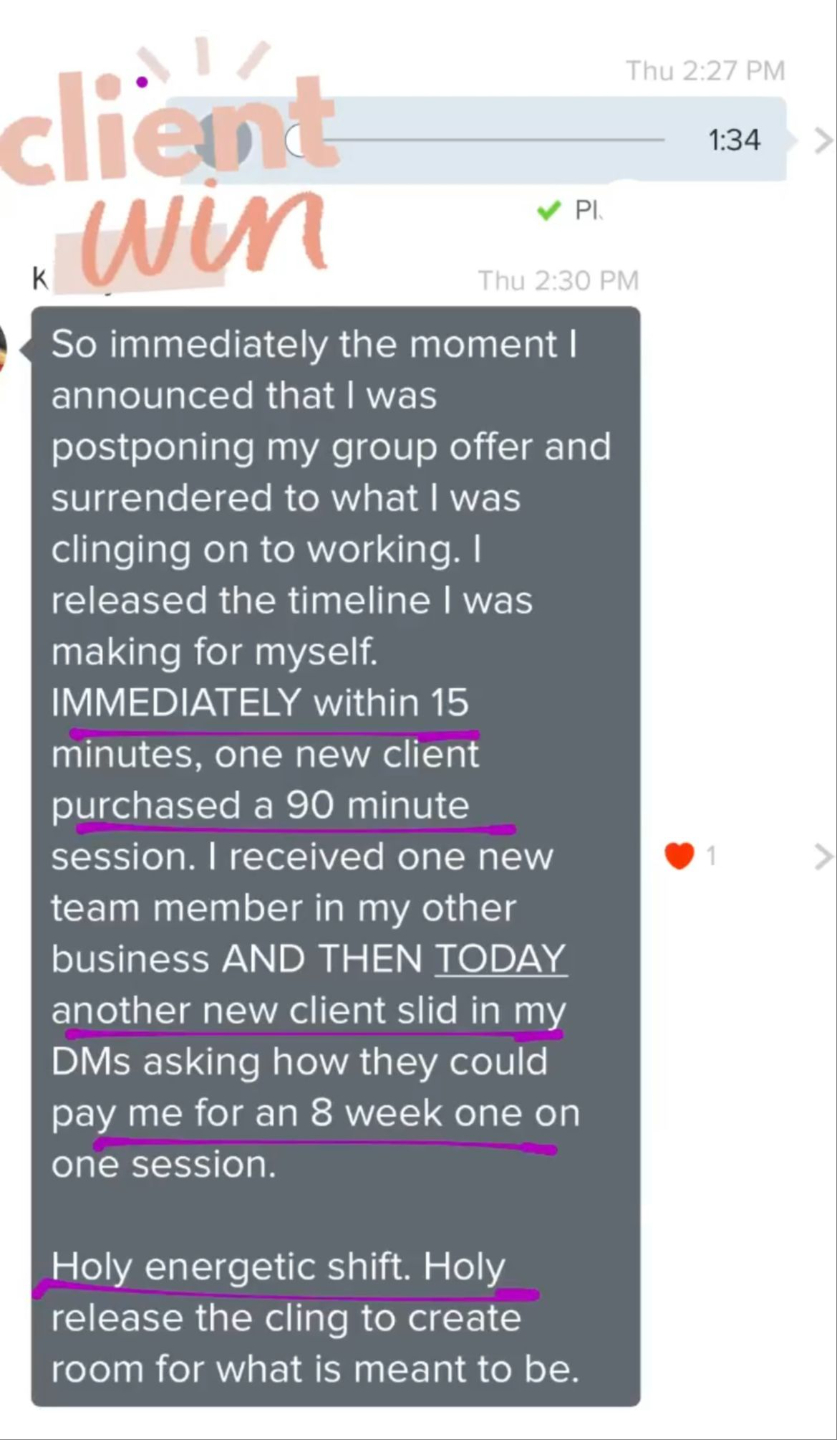Select the handwritten "win" sticker
The width and height of the screenshot is (837, 1440).
[207, 234]
